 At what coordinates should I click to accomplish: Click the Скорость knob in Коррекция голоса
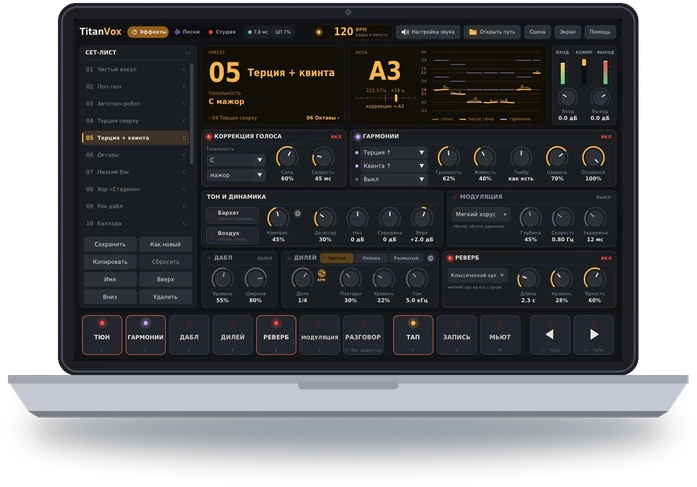point(323,157)
